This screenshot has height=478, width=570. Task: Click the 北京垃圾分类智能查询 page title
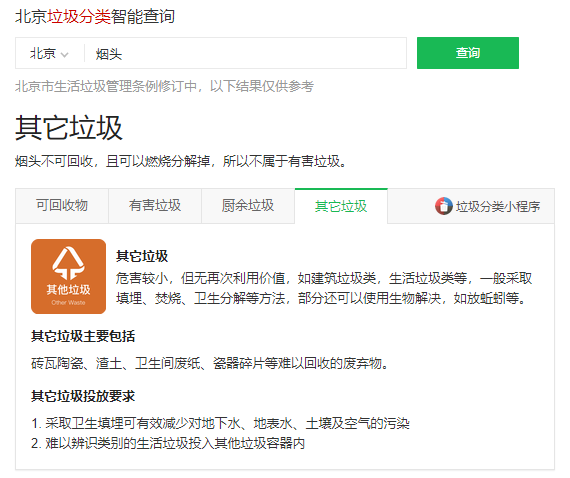pos(95,16)
